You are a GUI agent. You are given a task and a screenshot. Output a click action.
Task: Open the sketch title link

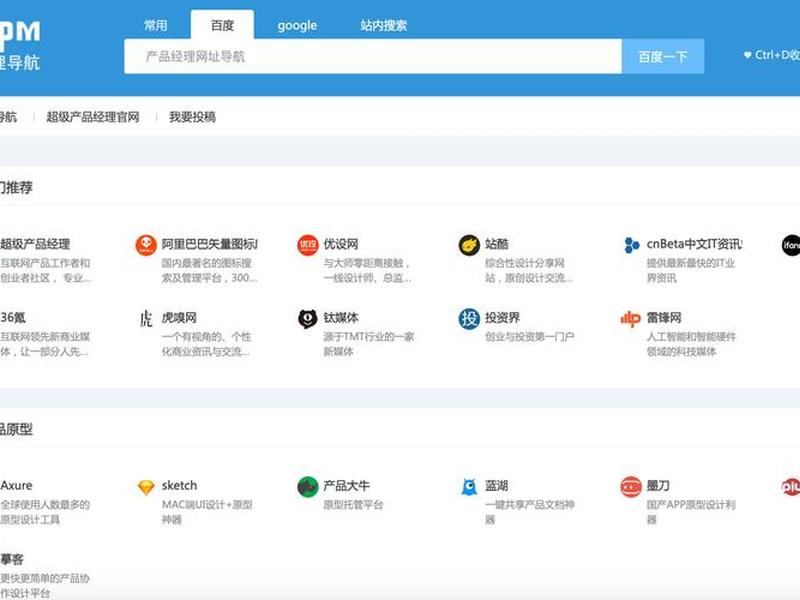pos(179,485)
